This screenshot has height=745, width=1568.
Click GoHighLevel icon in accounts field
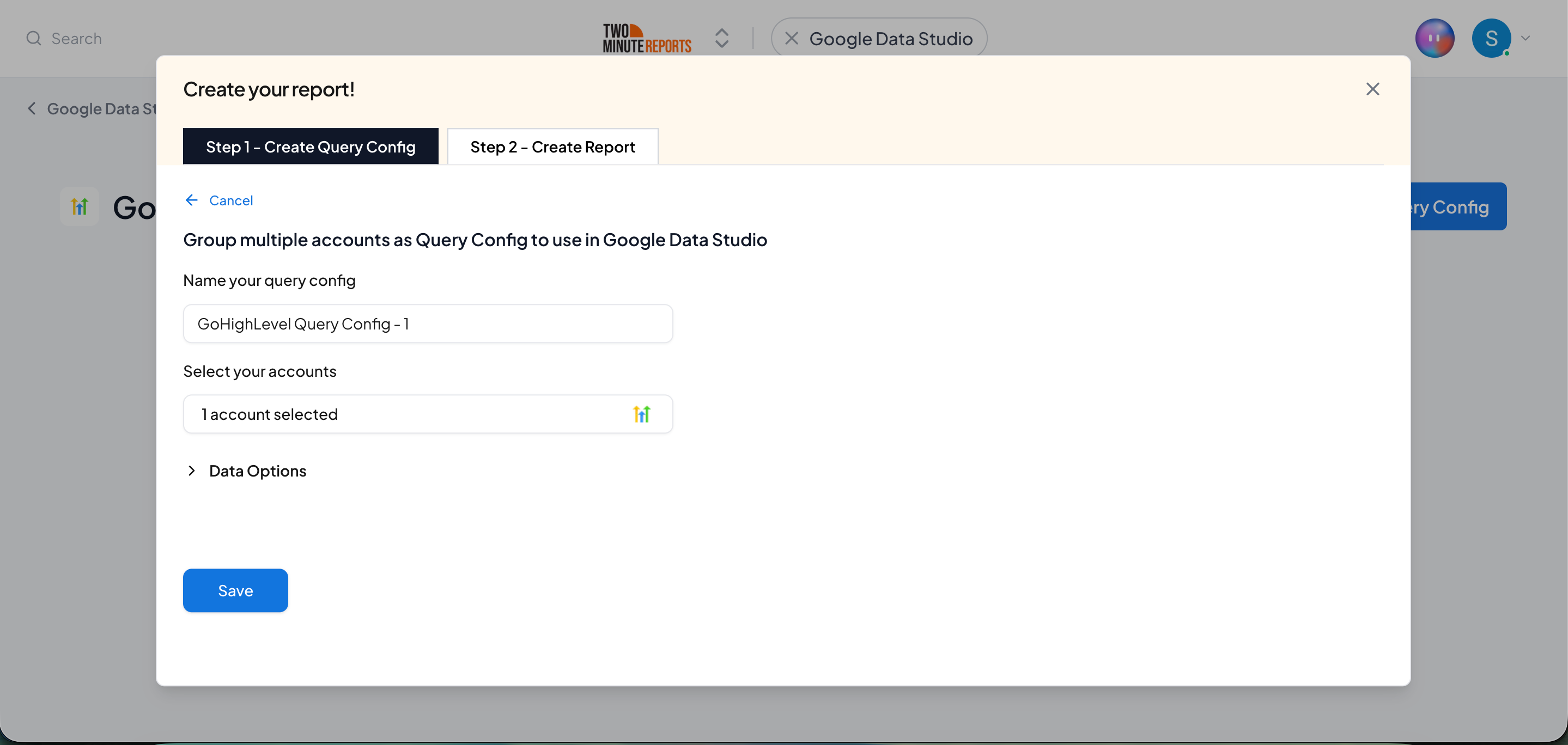click(642, 414)
